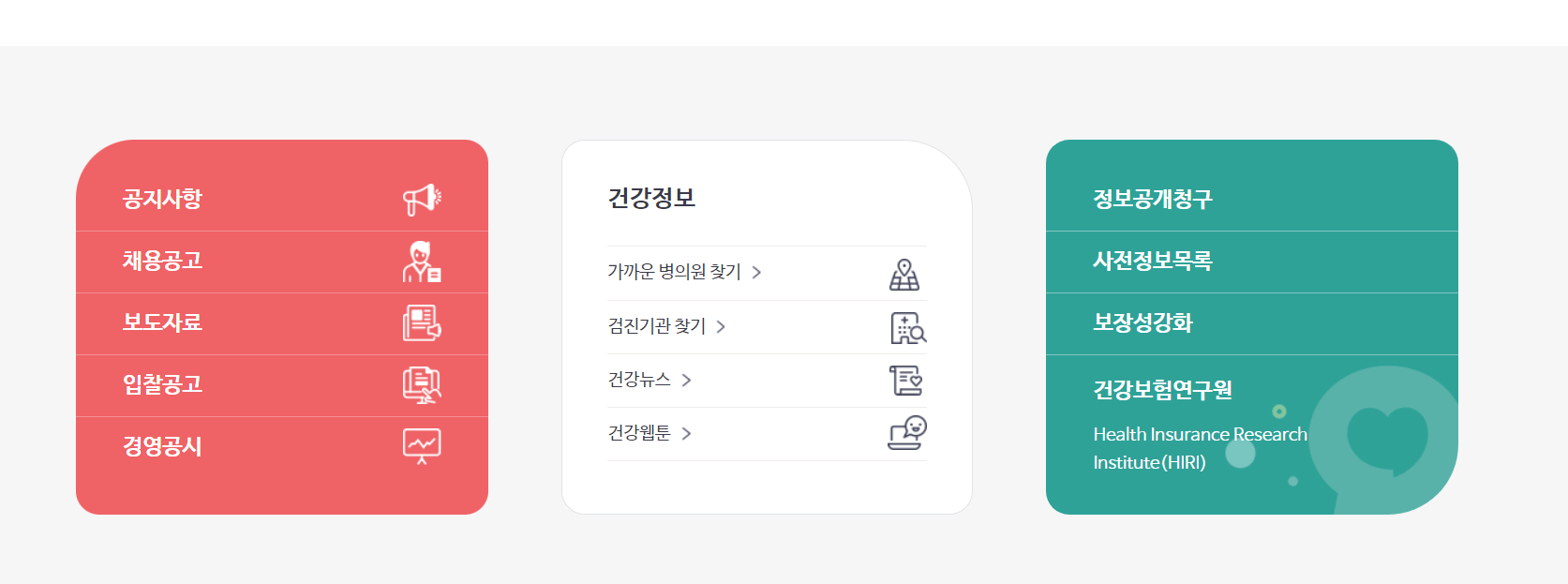Image resolution: width=1568 pixels, height=584 pixels.
Task: Click the chevron next to 건강웹툰
Action: (x=688, y=433)
